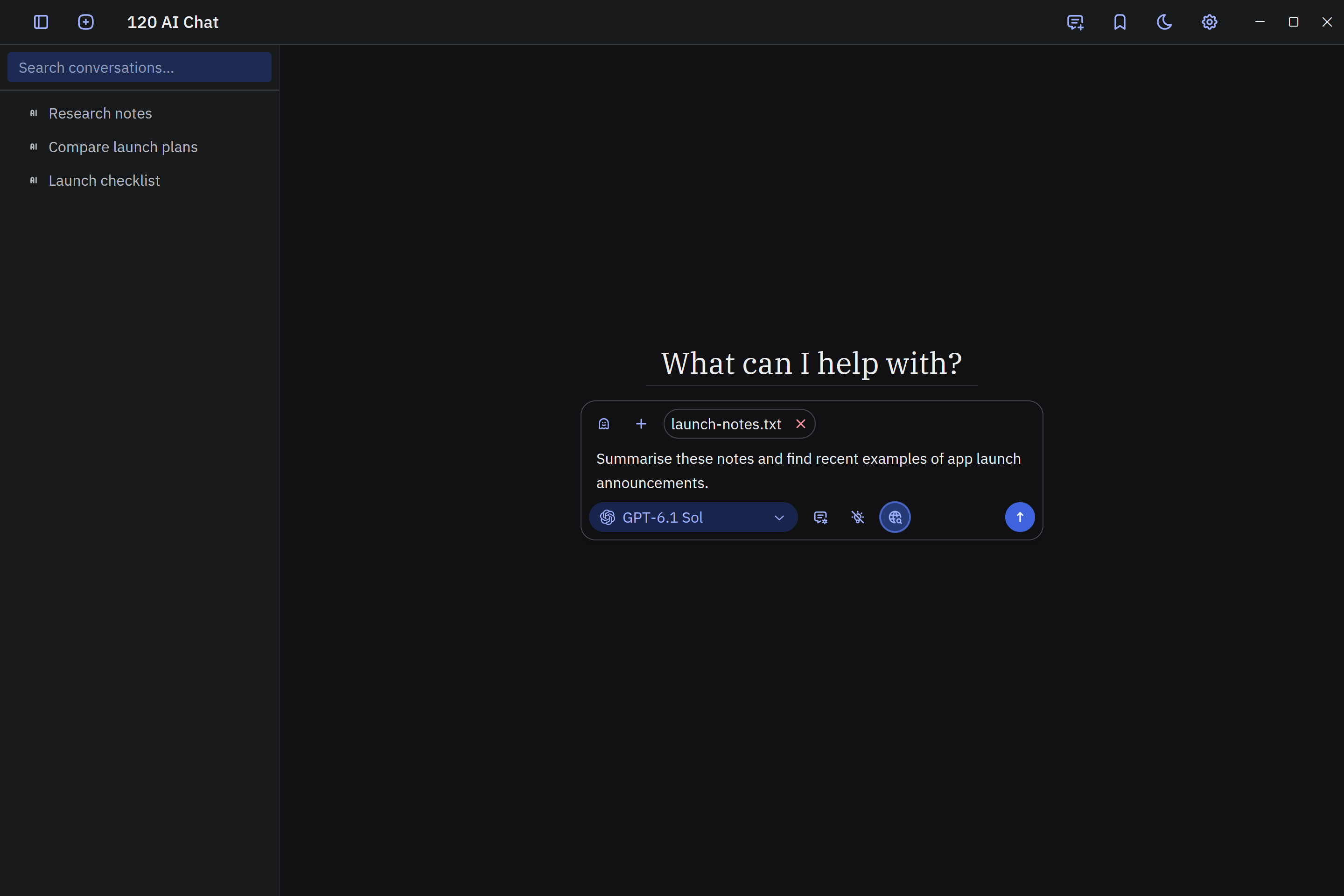Click the AI icon beside Compare launch plans

(34, 147)
